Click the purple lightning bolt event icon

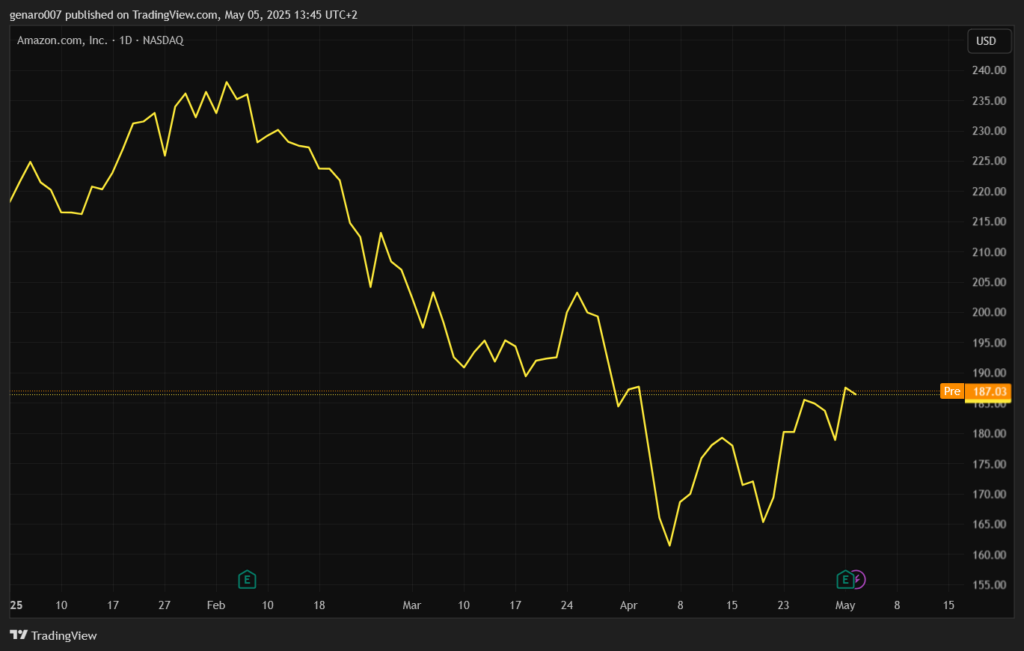pos(858,579)
